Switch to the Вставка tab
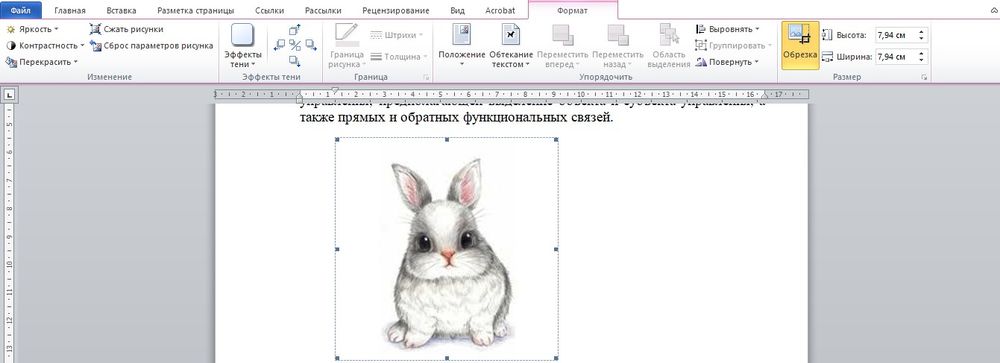The image size is (1000, 363). click(x=121, y=11)
